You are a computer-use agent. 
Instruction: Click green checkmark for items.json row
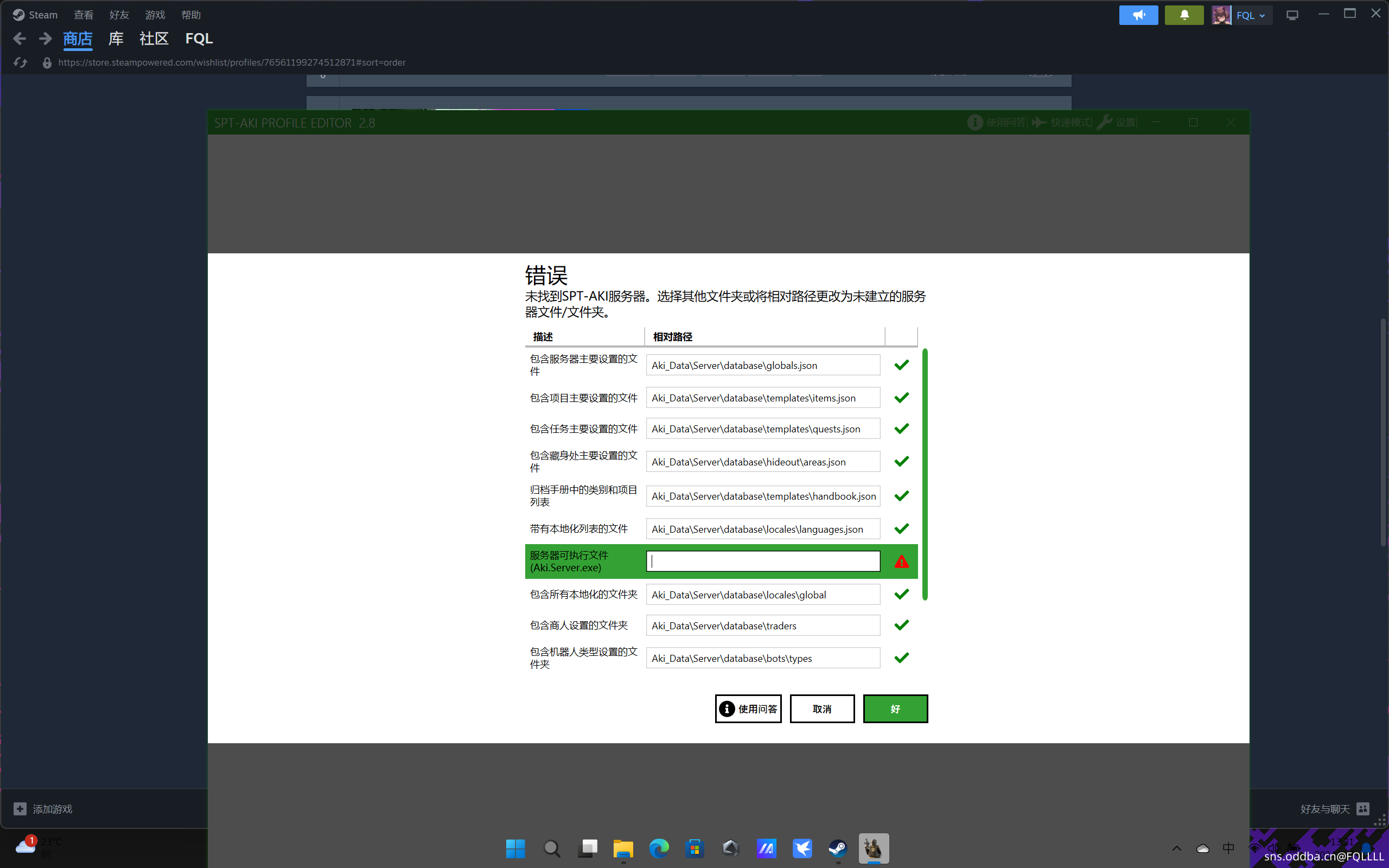pos(901,397)
